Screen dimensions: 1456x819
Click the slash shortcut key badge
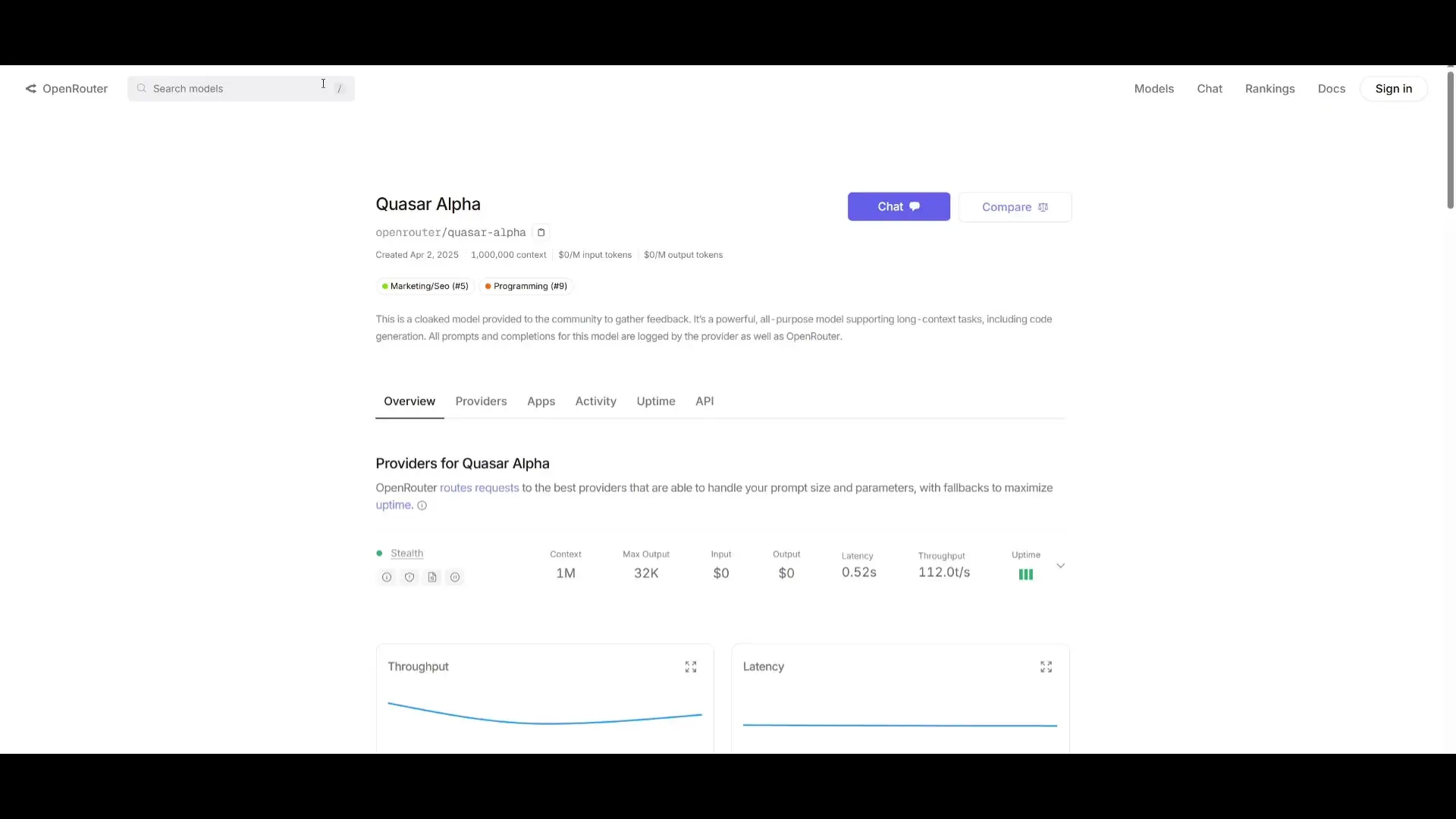pos(339,89)
